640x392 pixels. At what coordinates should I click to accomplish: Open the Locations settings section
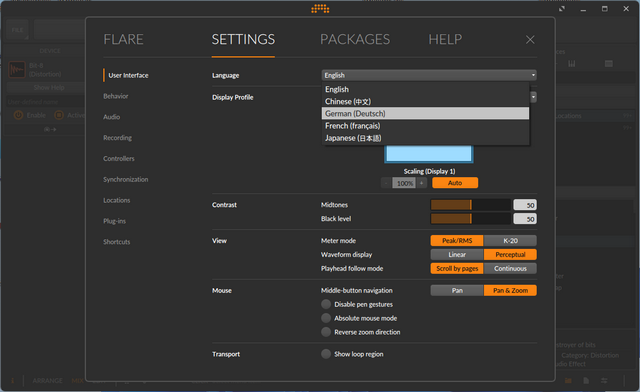[x=116, y=200]
